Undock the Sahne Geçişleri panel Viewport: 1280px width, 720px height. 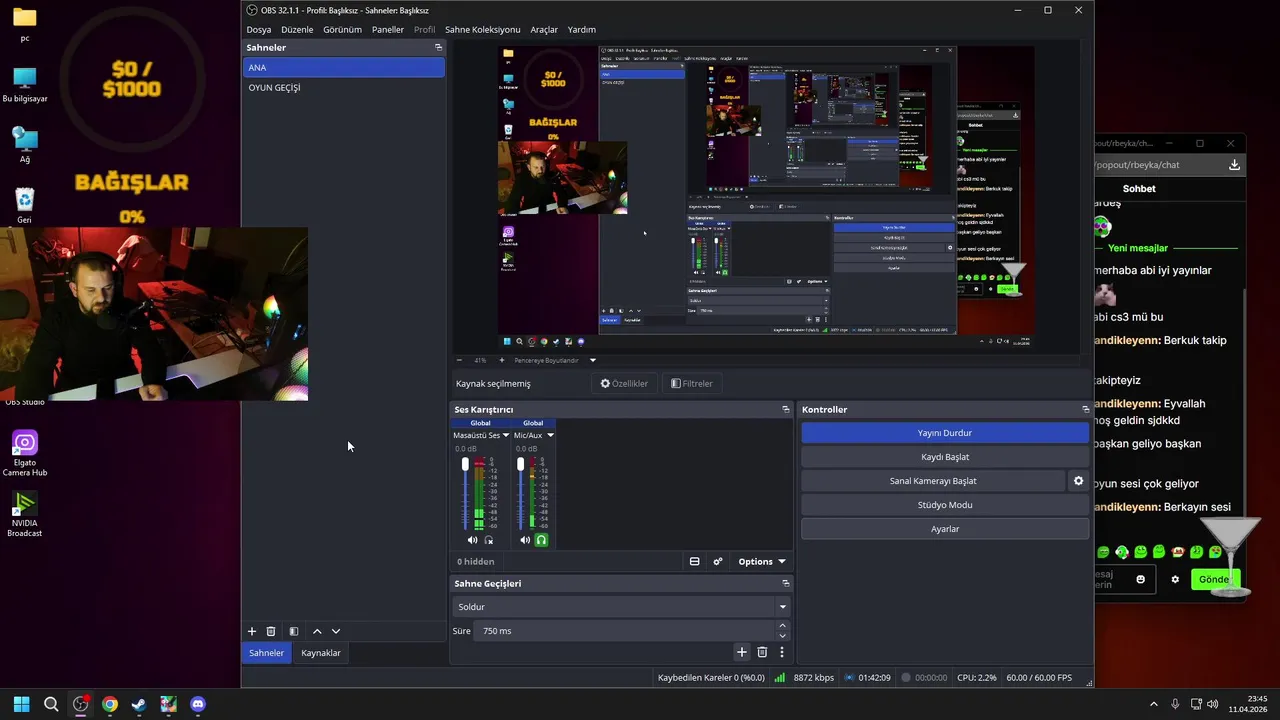point(786,583)
